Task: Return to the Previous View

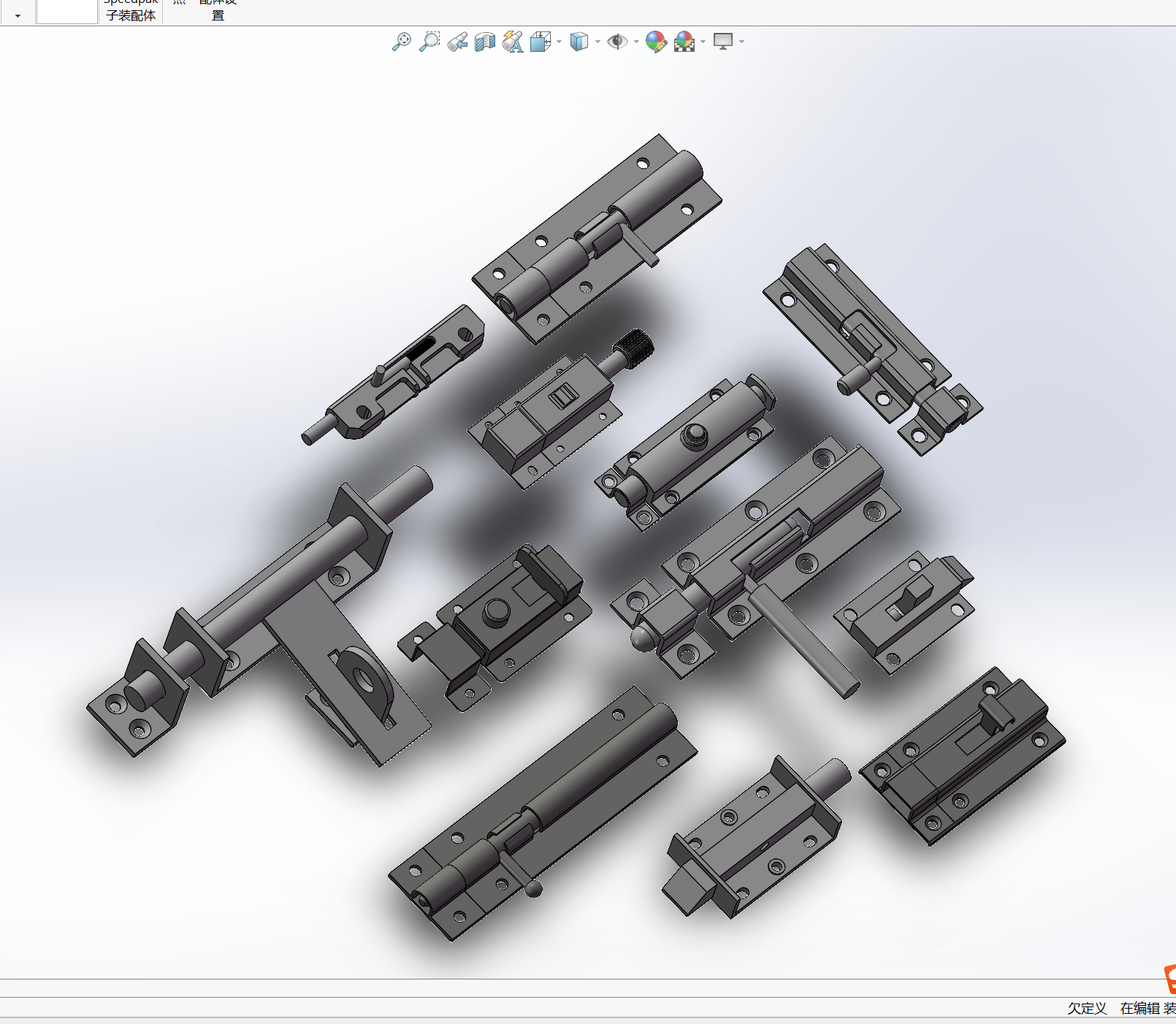Action: click(x=458, y=42)
